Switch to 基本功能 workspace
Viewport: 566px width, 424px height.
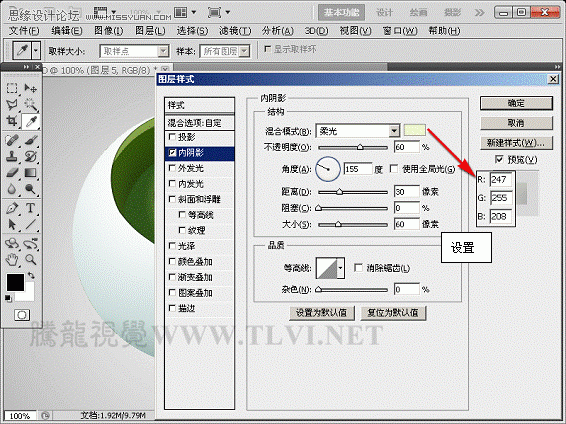[341, 13]
